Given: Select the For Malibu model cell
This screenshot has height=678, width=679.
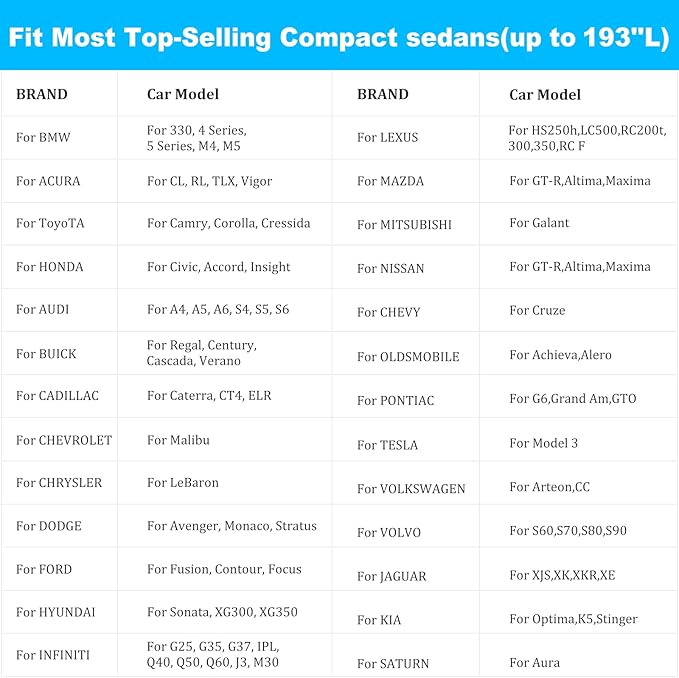Looking at the screenshot, I should tap(225, 439).
